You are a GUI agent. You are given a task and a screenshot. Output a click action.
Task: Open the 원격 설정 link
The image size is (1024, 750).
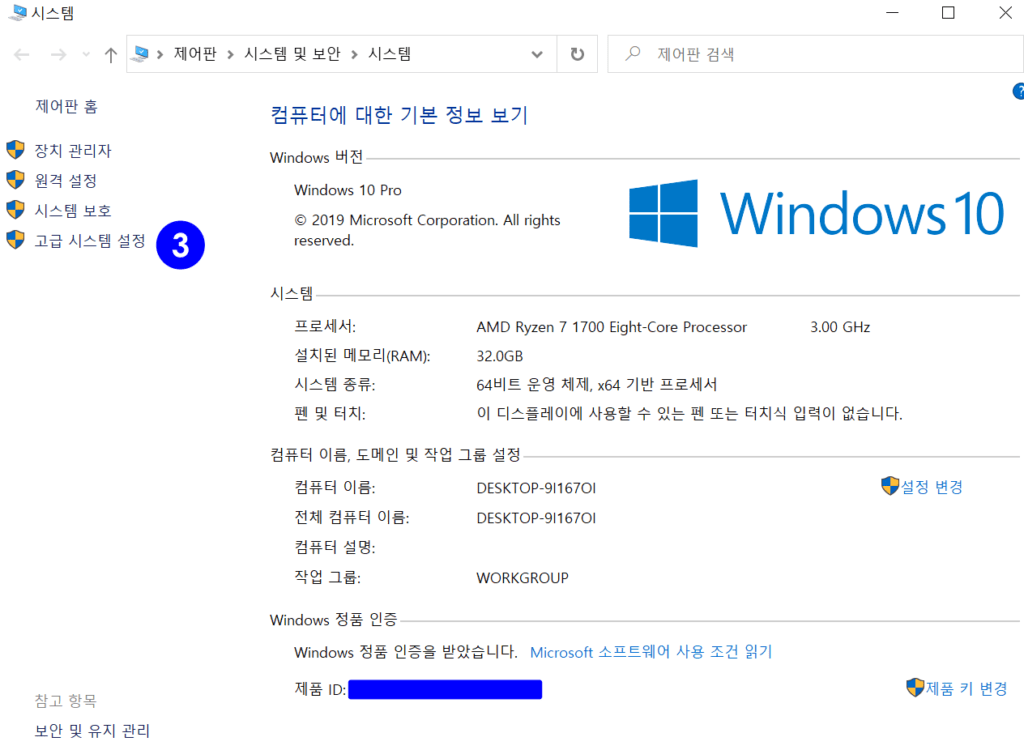pyautogui.click(x=65, y=181)
